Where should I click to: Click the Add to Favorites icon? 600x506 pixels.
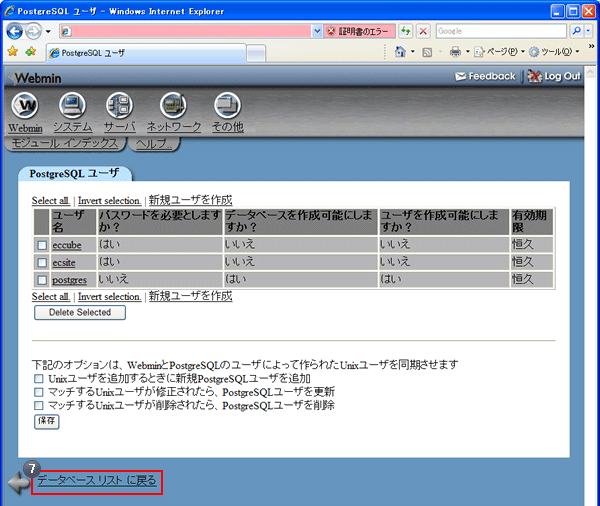[31, 51]
